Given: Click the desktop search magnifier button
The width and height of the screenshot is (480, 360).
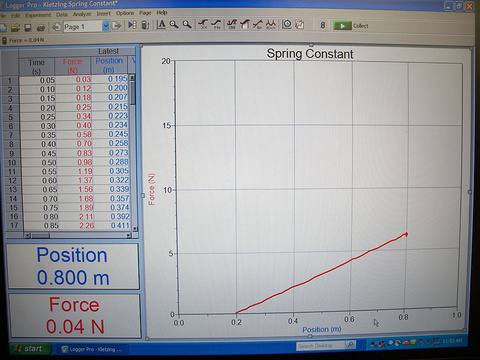Looking at the screenshot, I should pos(350,345).
